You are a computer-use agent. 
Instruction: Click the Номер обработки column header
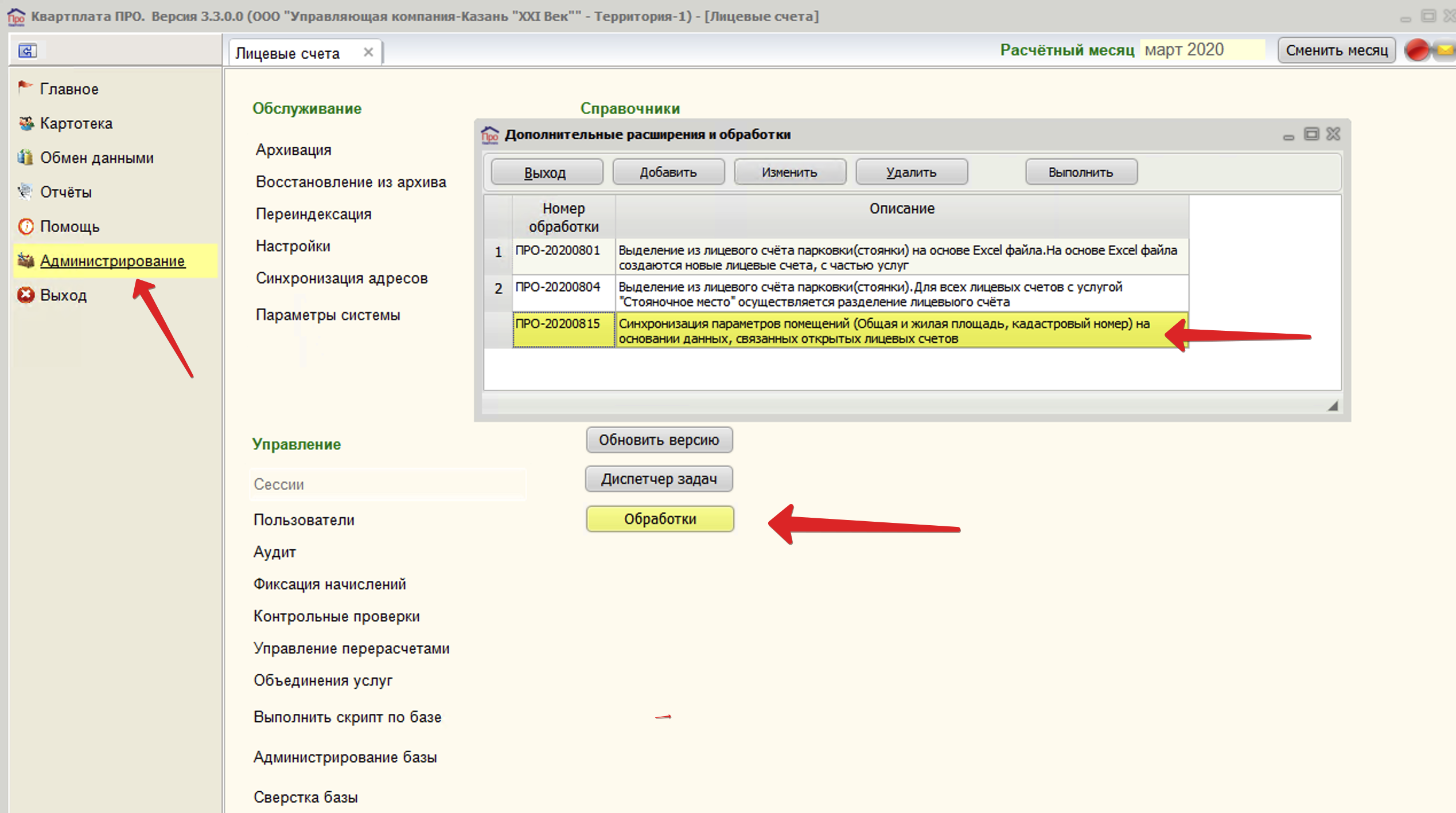tap(564, 217)
